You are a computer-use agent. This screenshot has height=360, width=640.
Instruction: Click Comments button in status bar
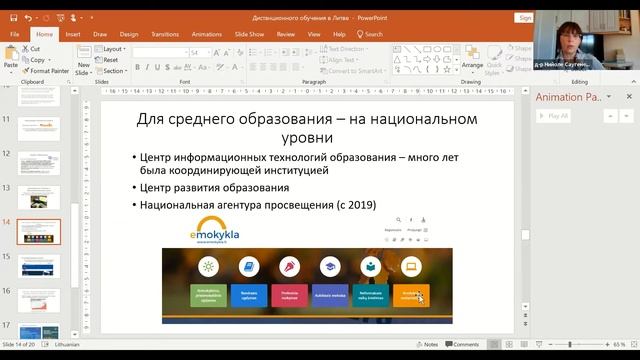tap(462, 344)
